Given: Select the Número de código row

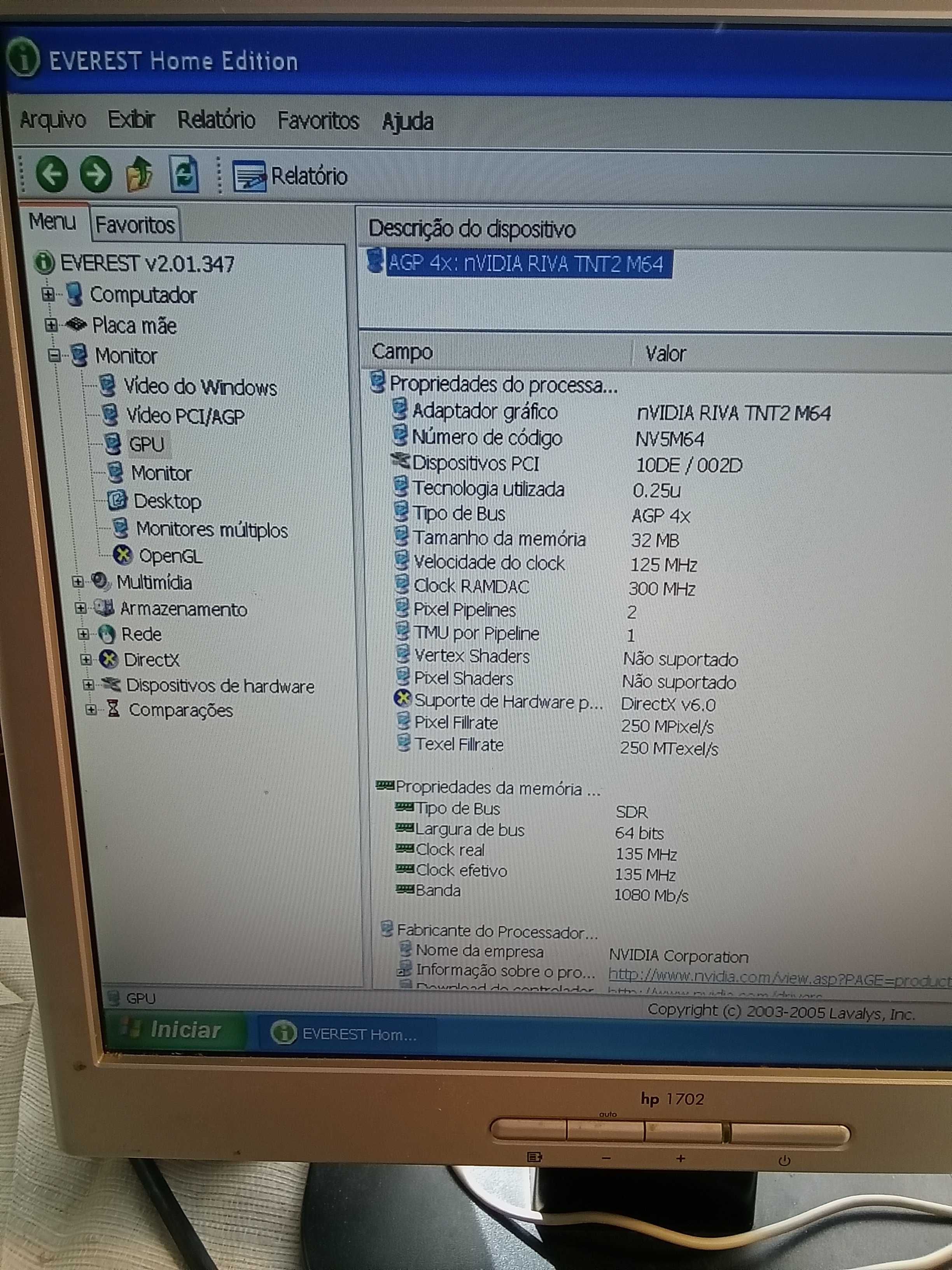Looking at the screenshot, I should [548, 438].
